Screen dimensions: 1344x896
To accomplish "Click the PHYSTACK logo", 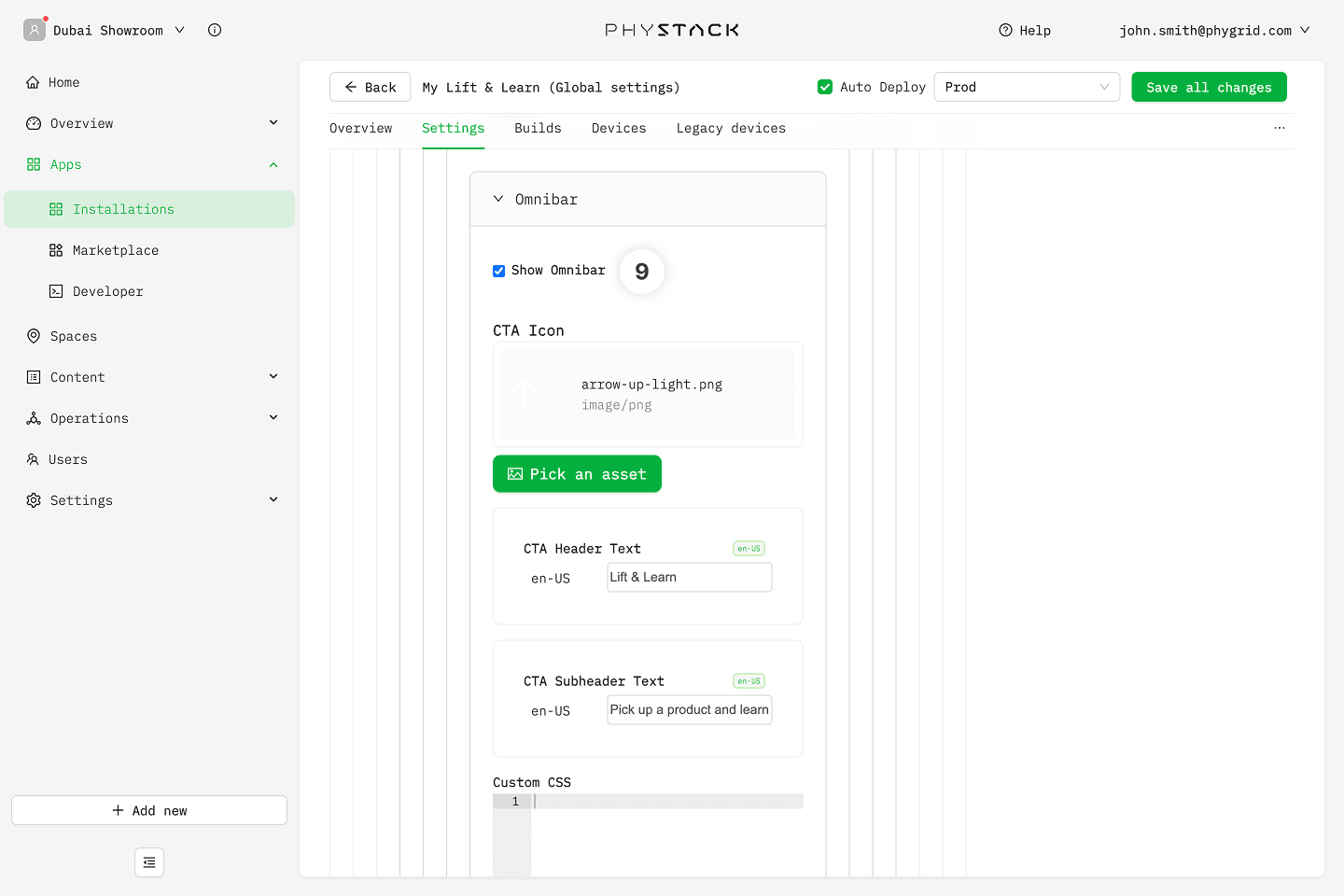I will click(x=672, y=30).
